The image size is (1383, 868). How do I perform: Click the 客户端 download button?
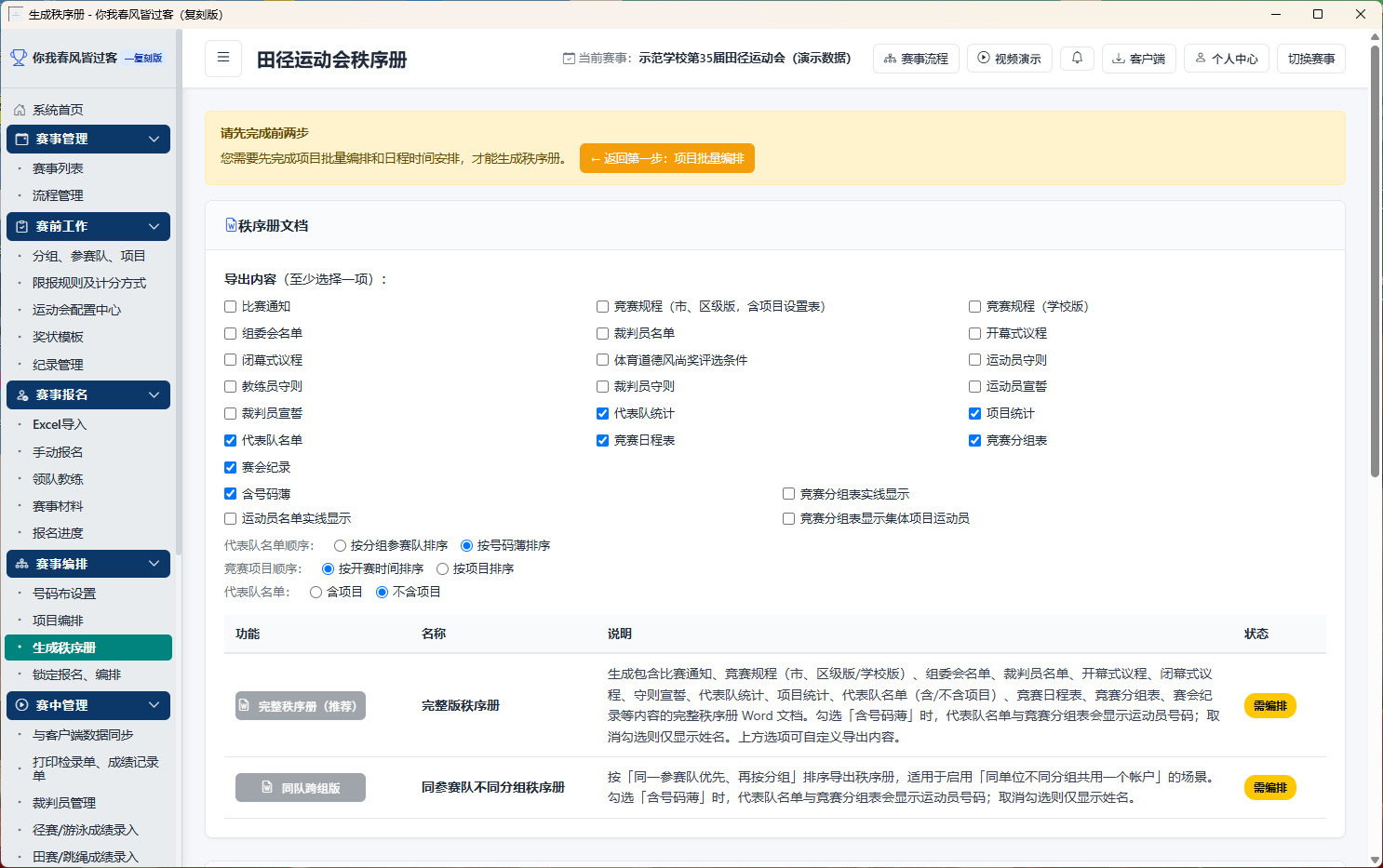pyautogui.click(x=1139, y=59)
